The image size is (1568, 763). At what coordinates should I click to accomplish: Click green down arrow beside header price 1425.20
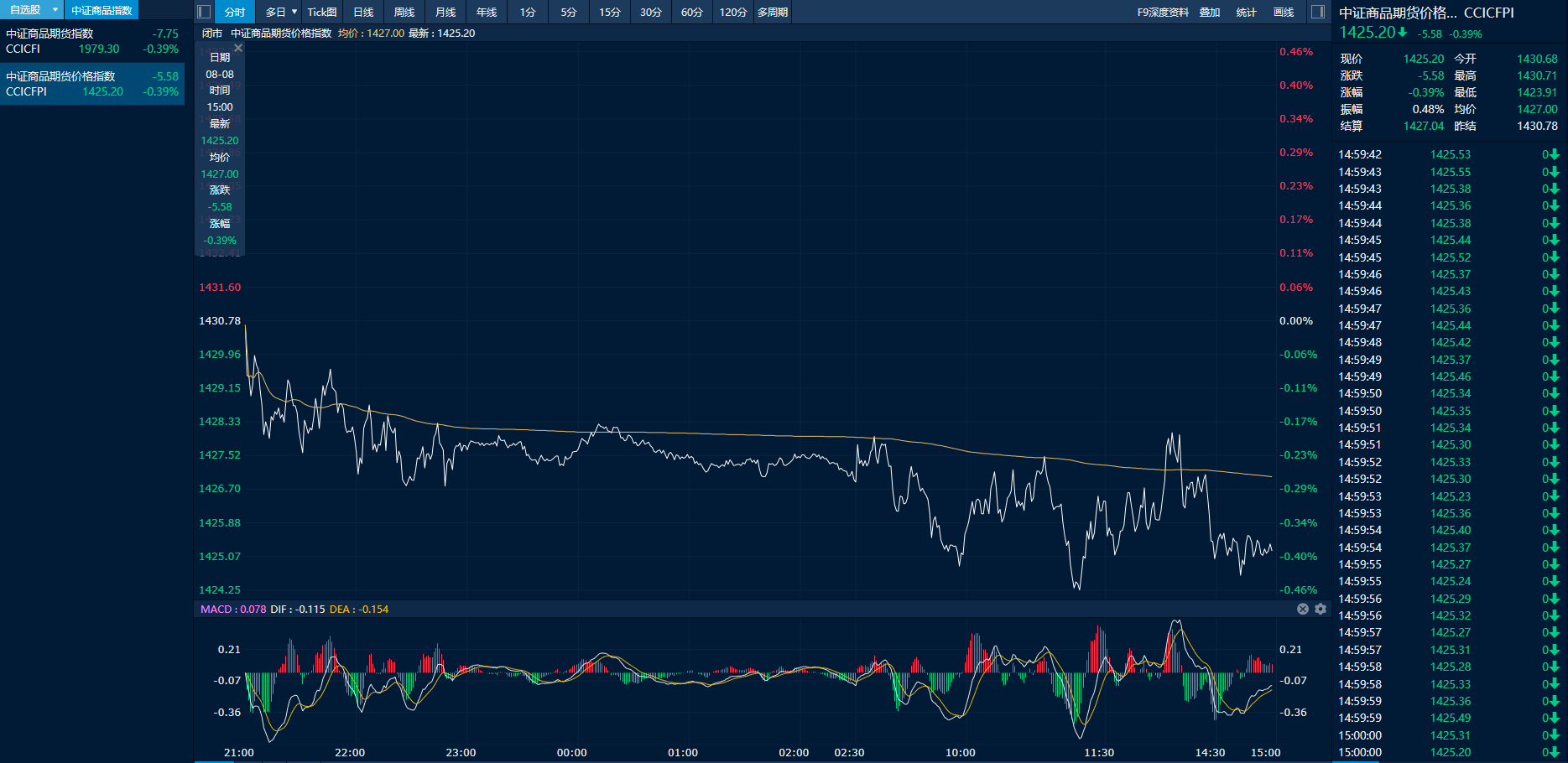(1403, 33)
